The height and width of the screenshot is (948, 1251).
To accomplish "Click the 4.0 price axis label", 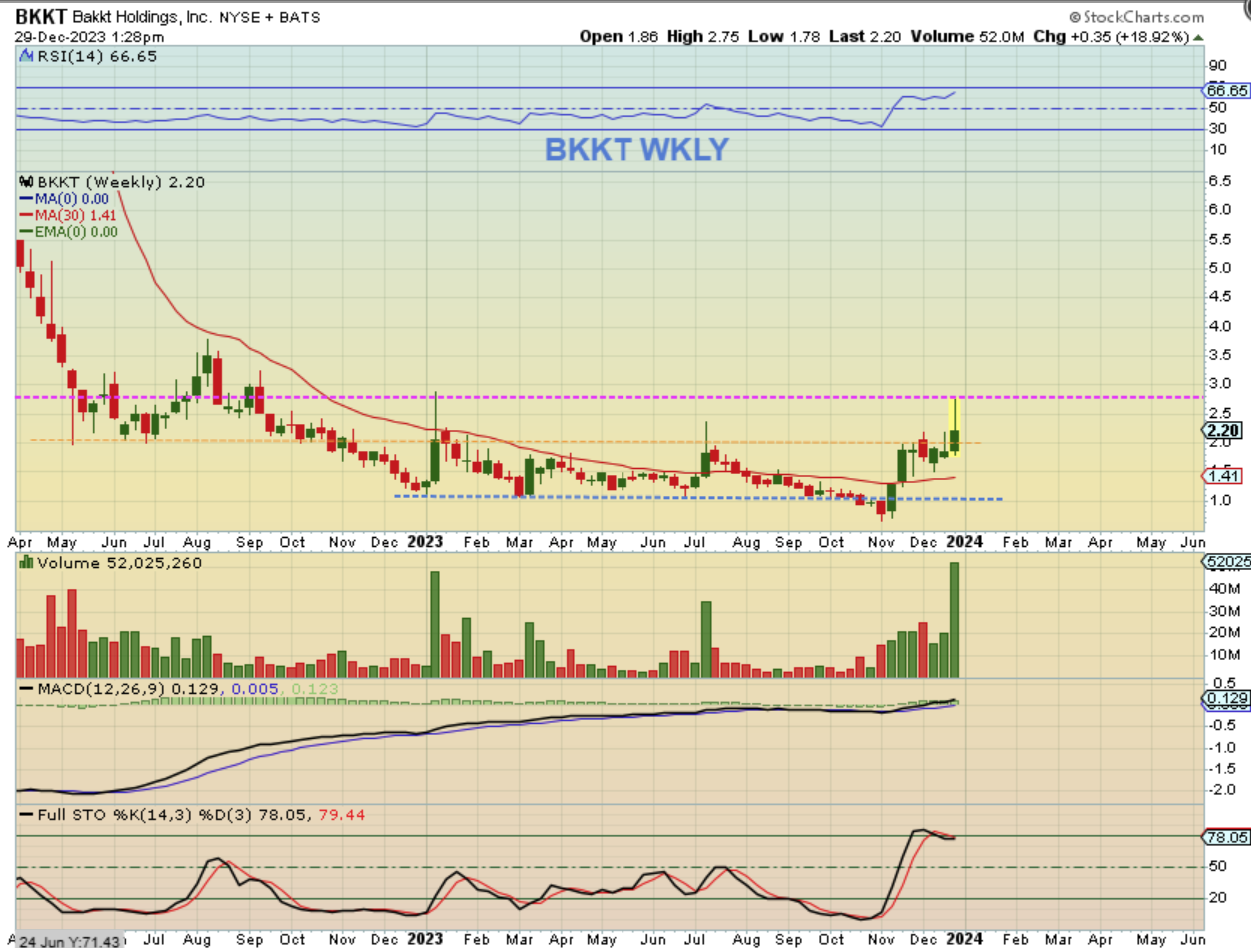I will [1218, 327].
